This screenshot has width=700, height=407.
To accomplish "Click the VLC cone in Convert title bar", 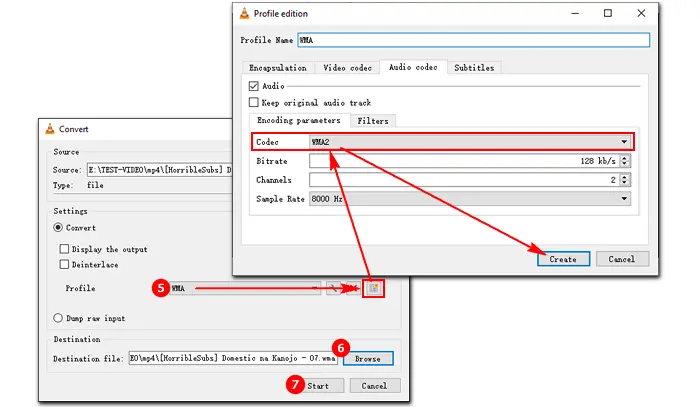I will (52, 128).
